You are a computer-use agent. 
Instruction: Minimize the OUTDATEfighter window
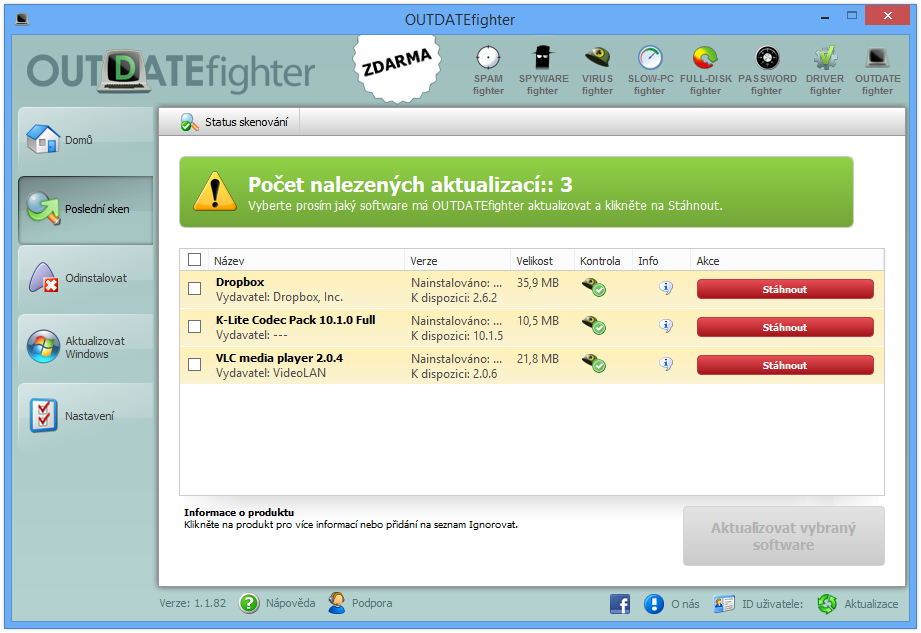click(x=825, y=18)
